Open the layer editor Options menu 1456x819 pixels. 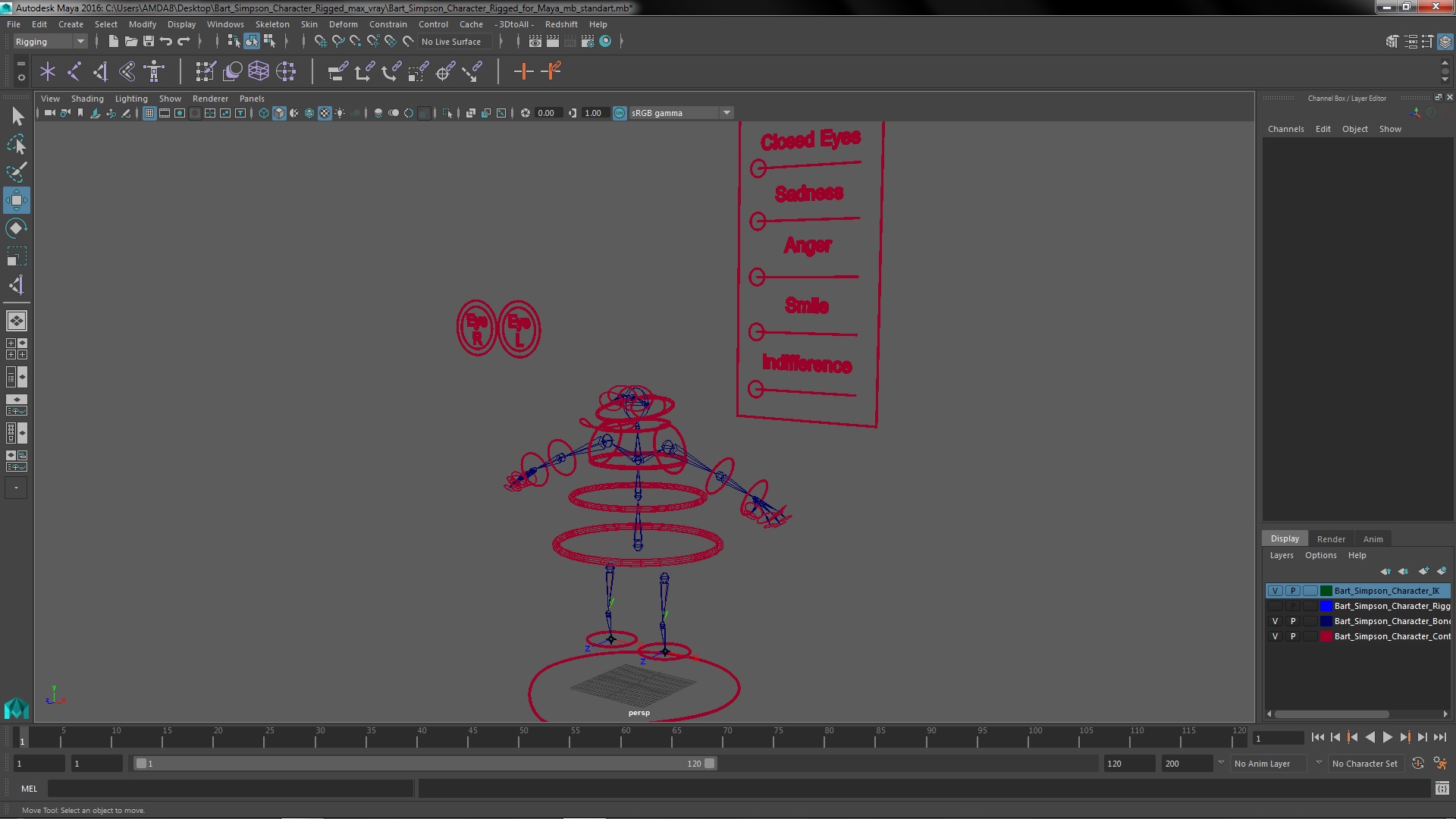[x=1320, y=555]
